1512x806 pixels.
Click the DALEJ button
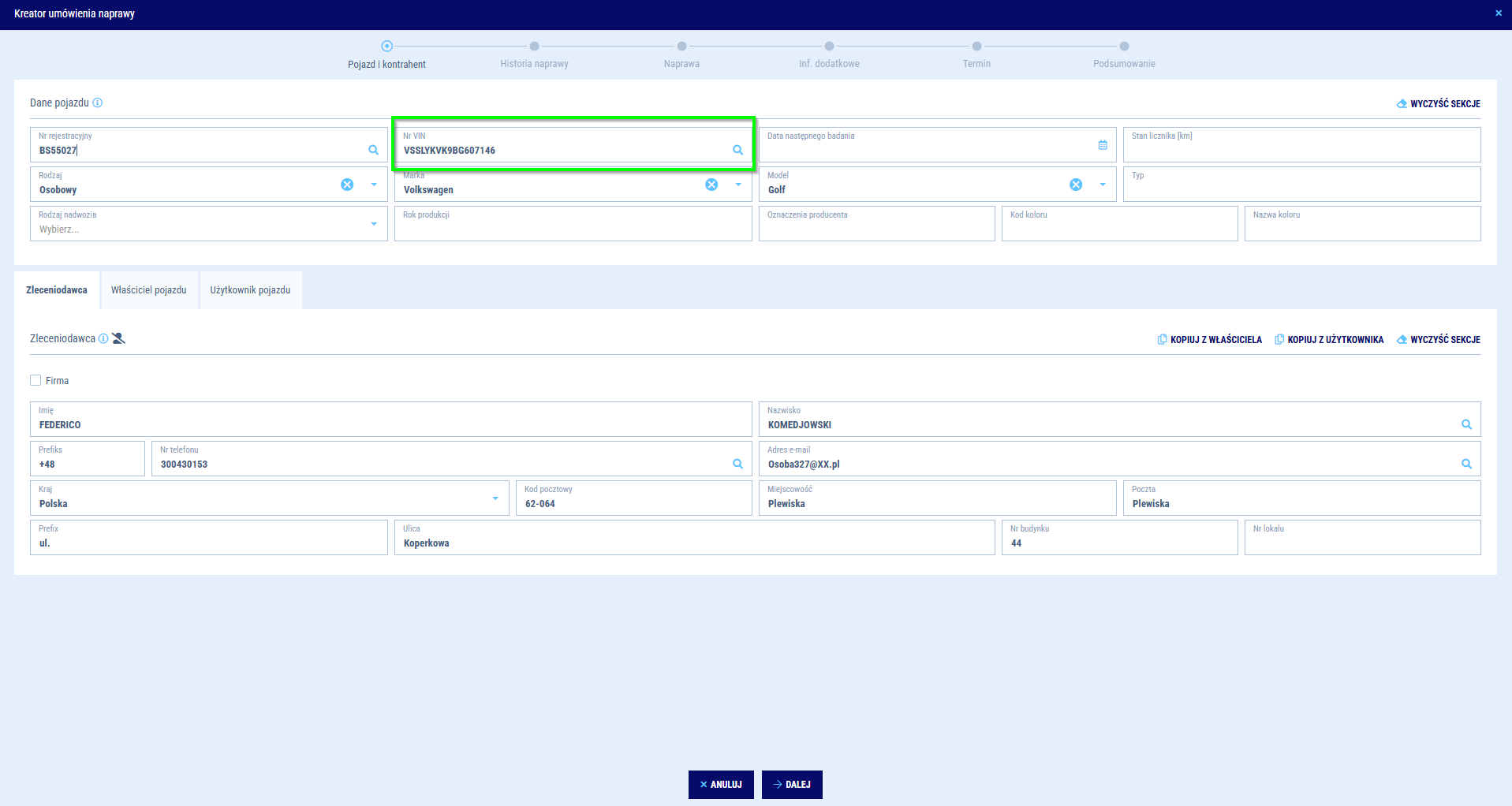click(792, 785)
